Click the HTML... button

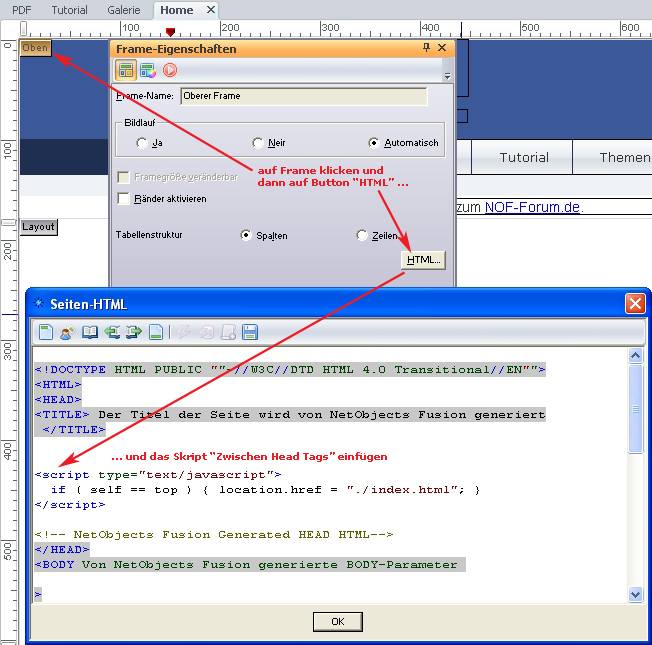pos(423,259)
